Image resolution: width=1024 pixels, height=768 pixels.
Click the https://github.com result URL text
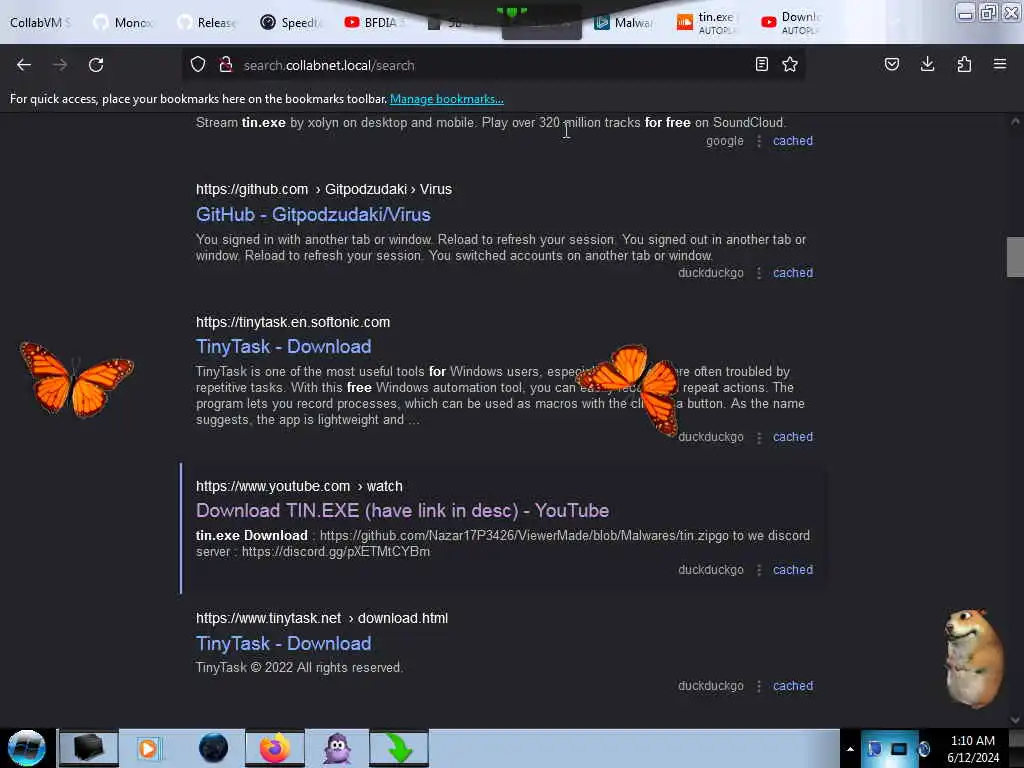click(324, 189)
